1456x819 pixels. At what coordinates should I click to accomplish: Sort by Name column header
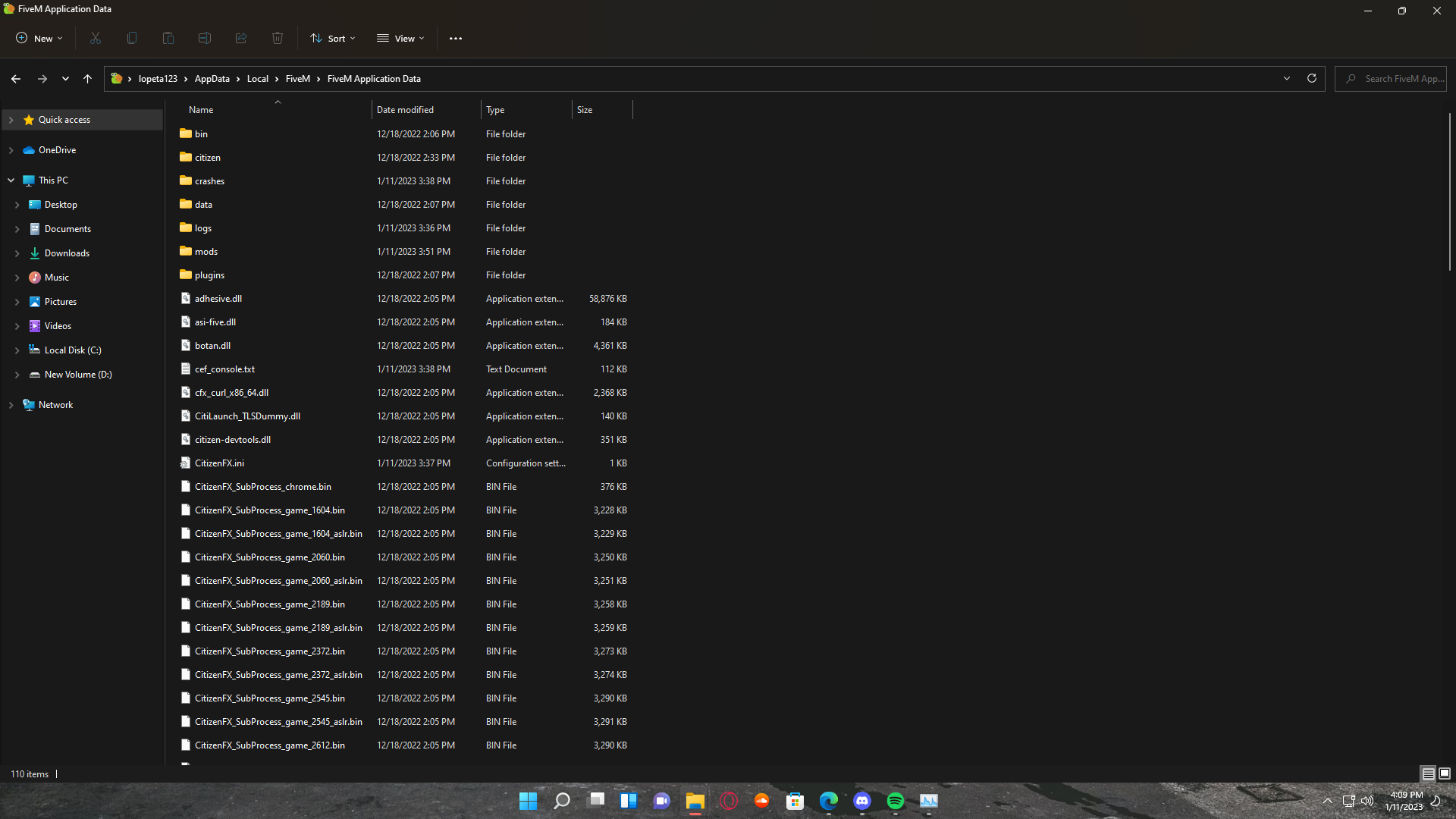[277, 110]
